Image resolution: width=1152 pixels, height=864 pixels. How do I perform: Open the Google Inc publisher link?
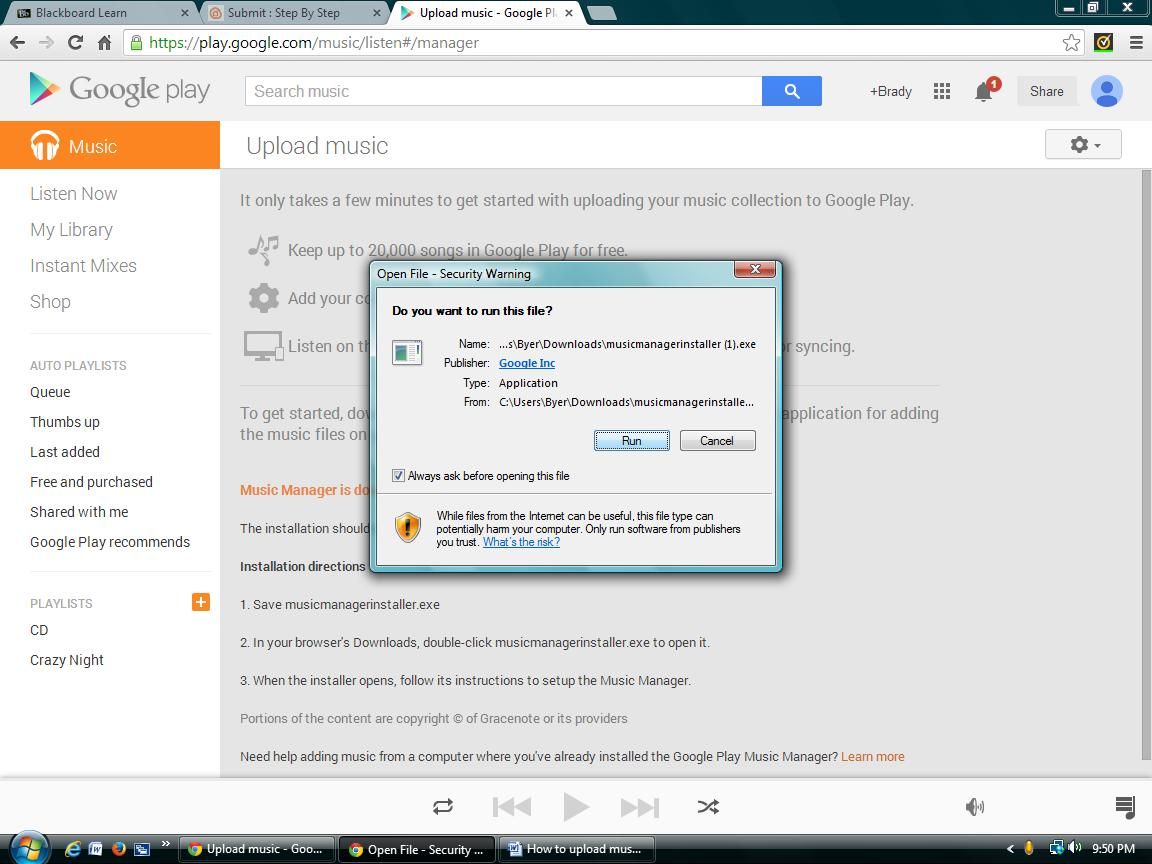click(x=527, y=363)
